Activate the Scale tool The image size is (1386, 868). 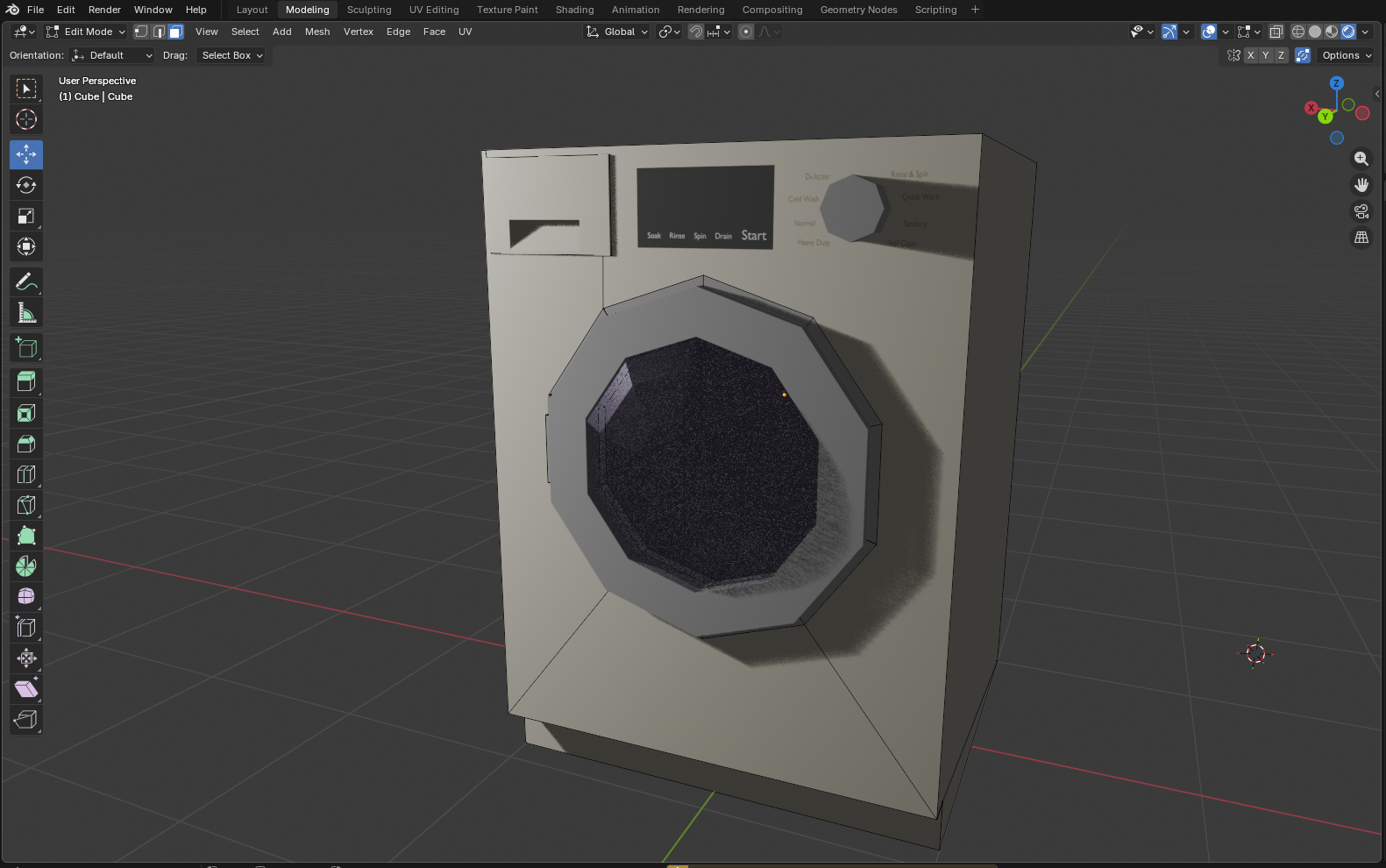[26, 216]
